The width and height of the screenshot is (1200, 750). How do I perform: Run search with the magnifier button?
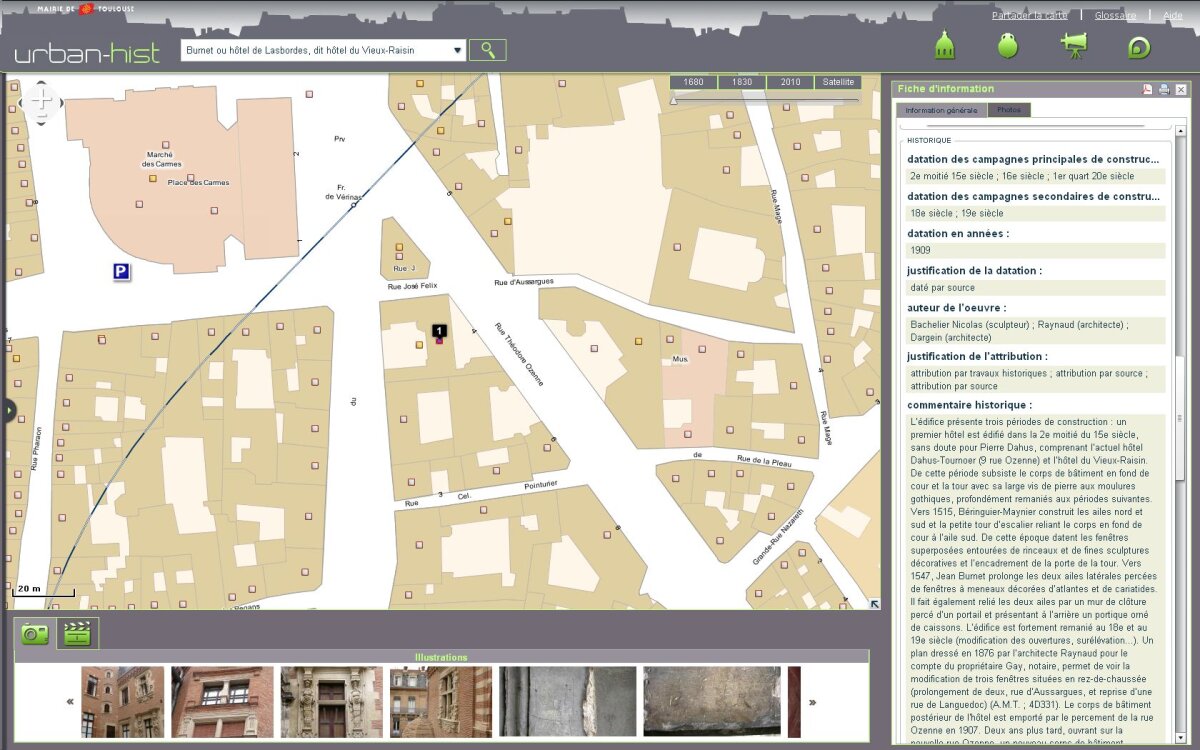[488, 50]
